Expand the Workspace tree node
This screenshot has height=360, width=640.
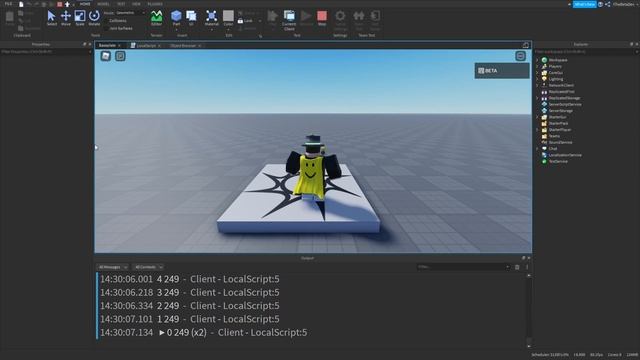pyautogui.click(x=538, y=60)
